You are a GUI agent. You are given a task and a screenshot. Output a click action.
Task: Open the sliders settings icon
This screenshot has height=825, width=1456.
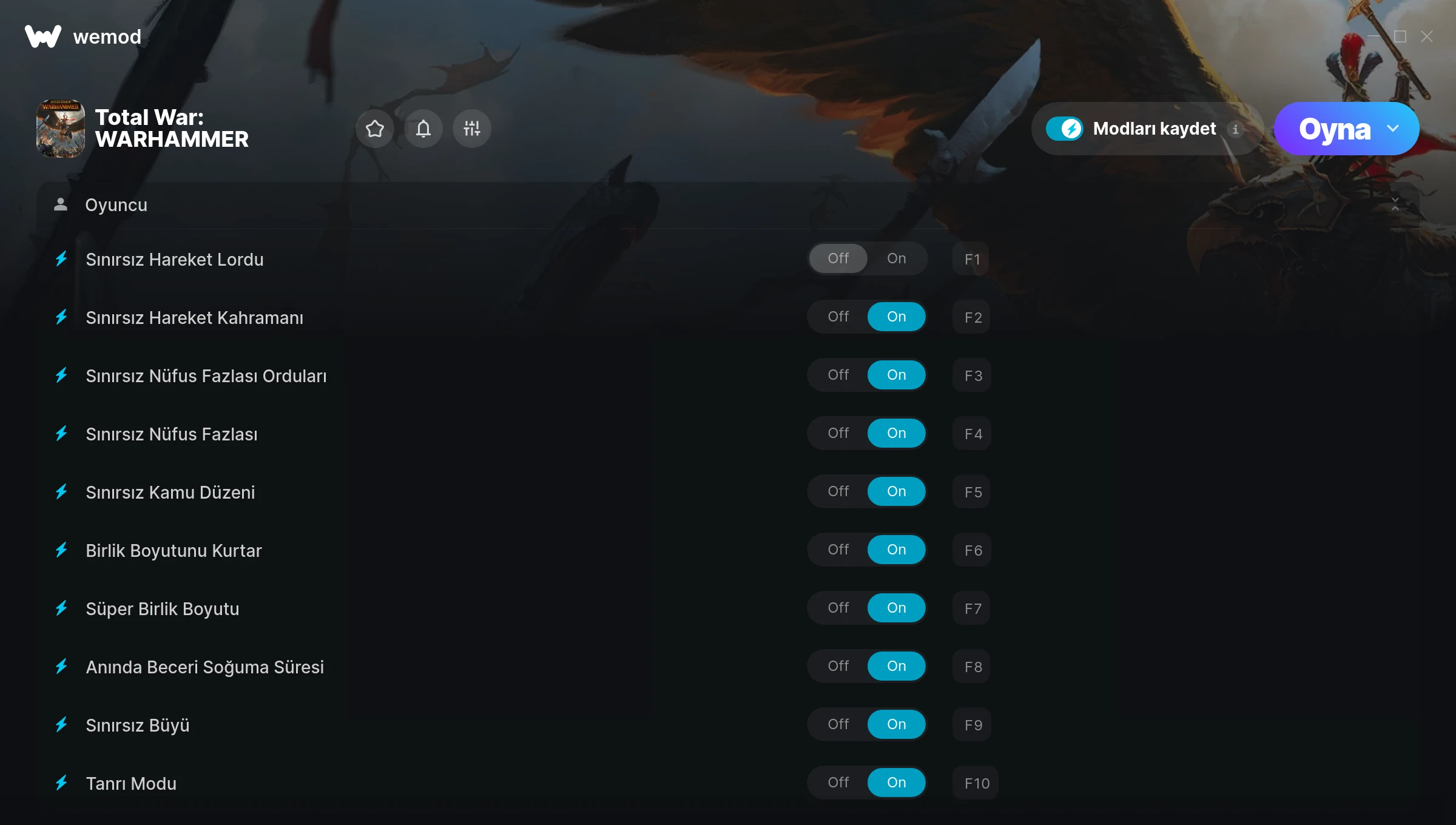pos(472,129)
